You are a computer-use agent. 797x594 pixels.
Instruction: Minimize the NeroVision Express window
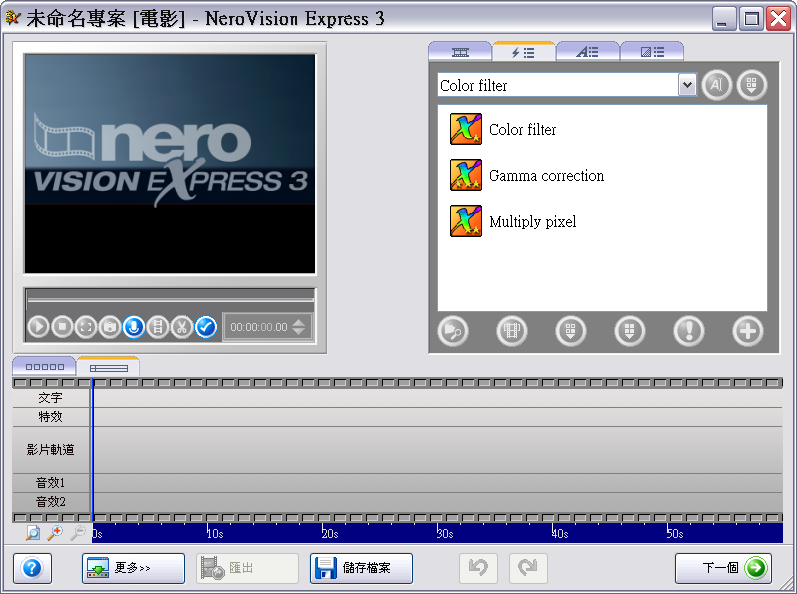(x=723, y=19)
